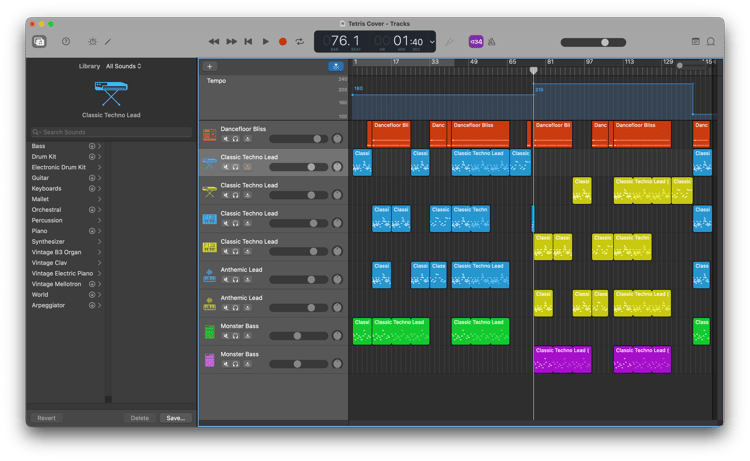
Task: Click the Revert button
Action: pyautogui.click(x=46, y=418)
